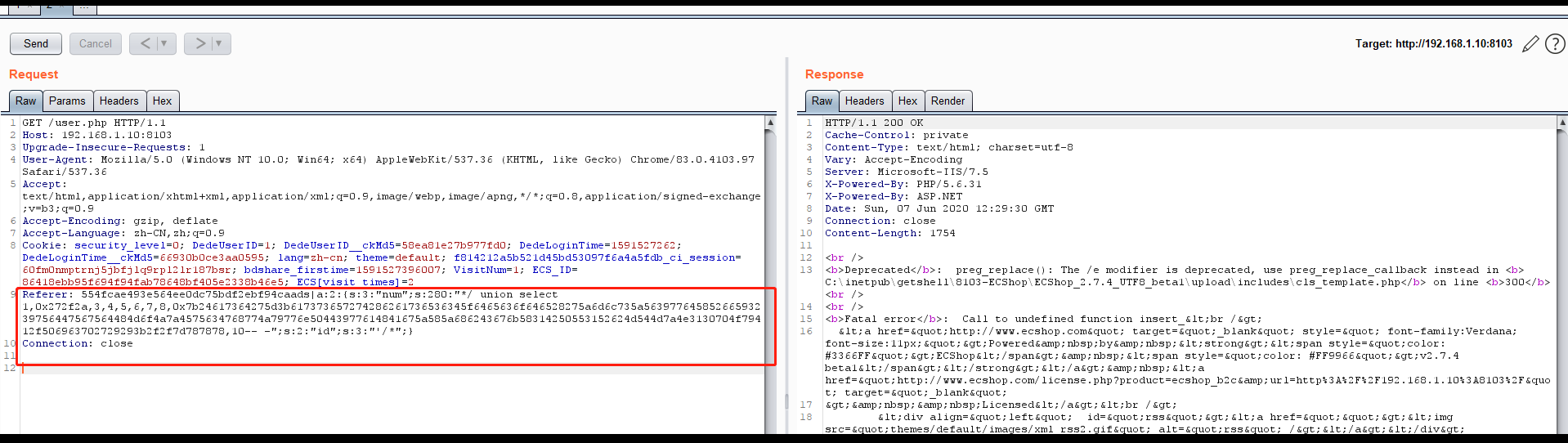
Task: Click the response pane scroll-up arrow
Action: click(x=1562, y=122)
